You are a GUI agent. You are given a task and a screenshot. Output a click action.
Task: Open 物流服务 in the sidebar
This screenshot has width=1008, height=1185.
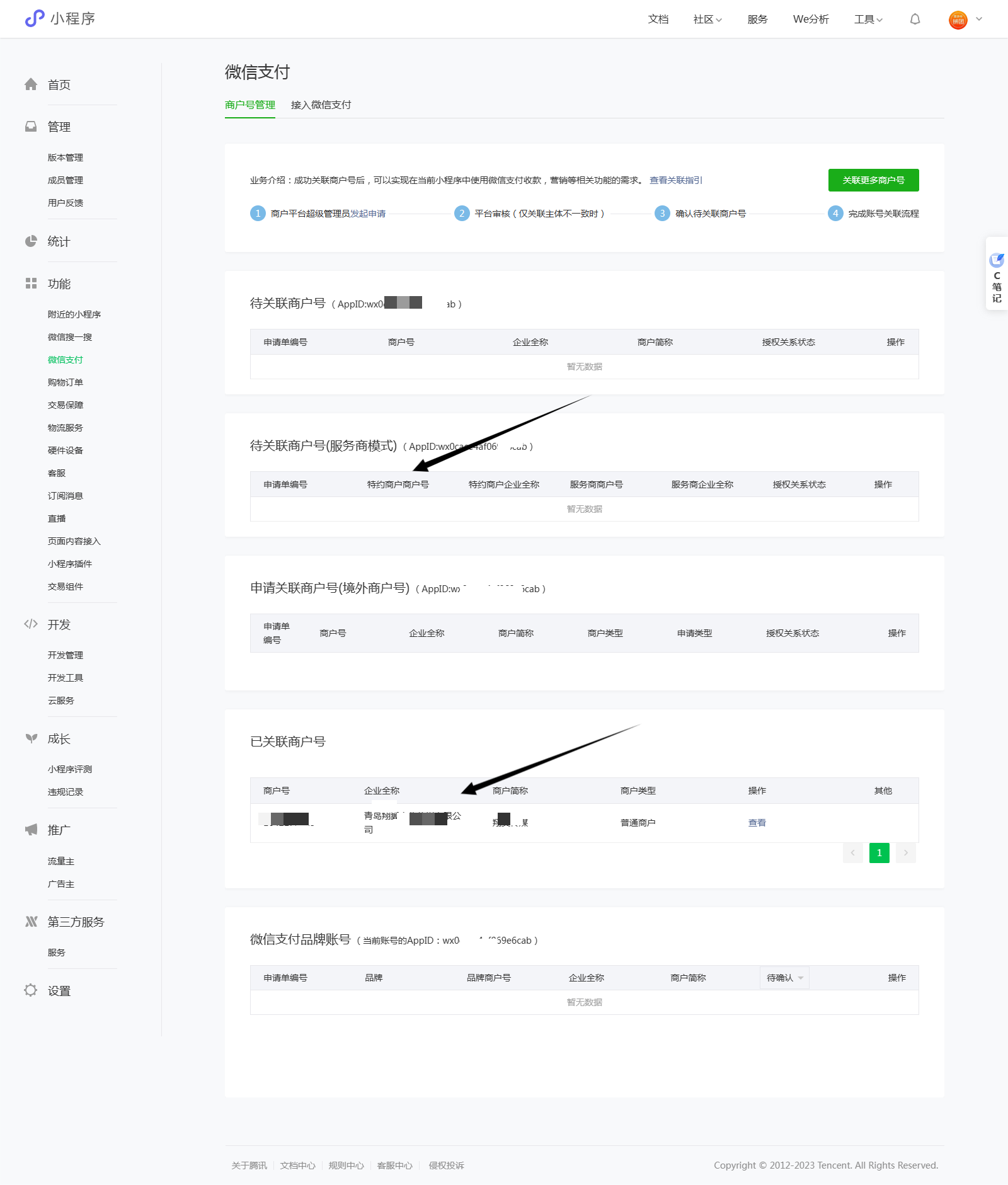pyautogui.click(x=66, y=428)
